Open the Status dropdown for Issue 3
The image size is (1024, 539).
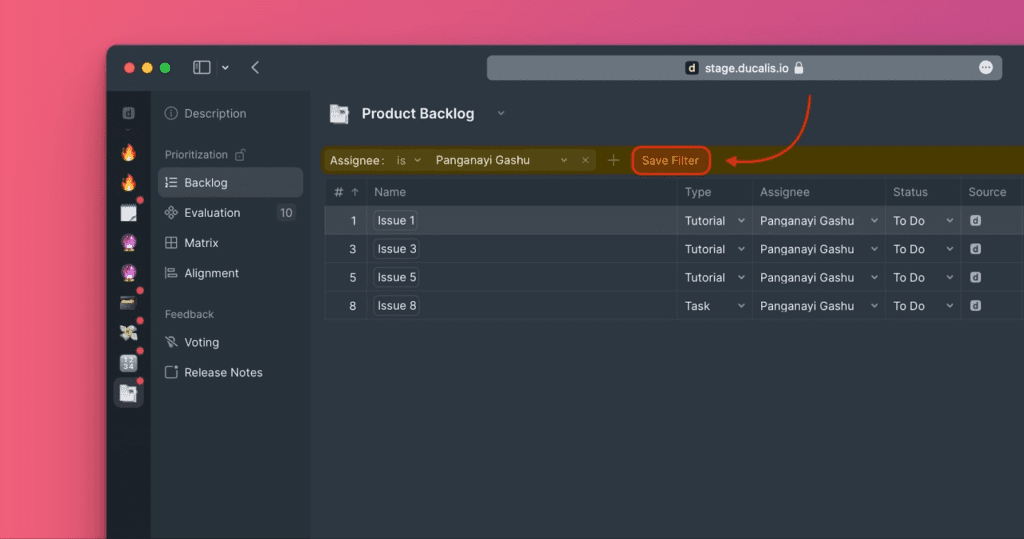tap(949, 249)
